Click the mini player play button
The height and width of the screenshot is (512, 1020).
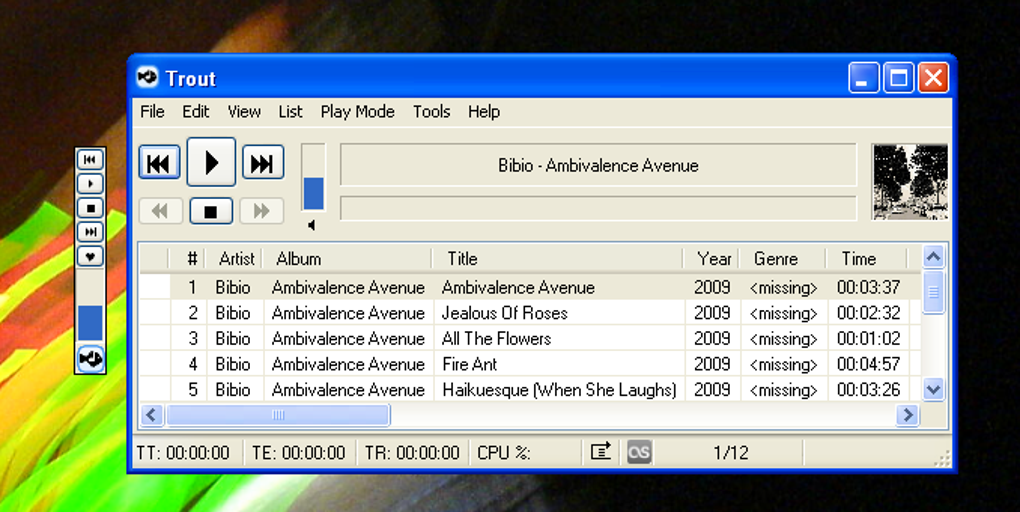tap(90, 183)
